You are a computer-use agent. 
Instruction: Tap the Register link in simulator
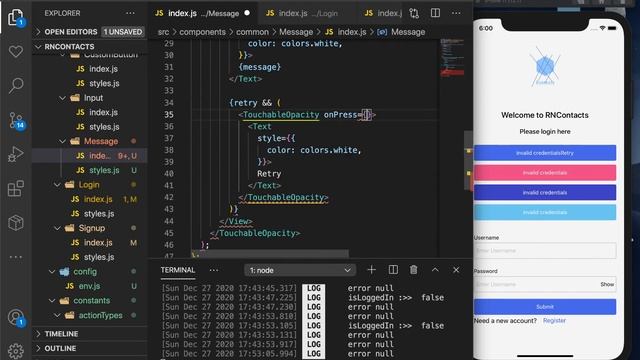tap(554, 321)
